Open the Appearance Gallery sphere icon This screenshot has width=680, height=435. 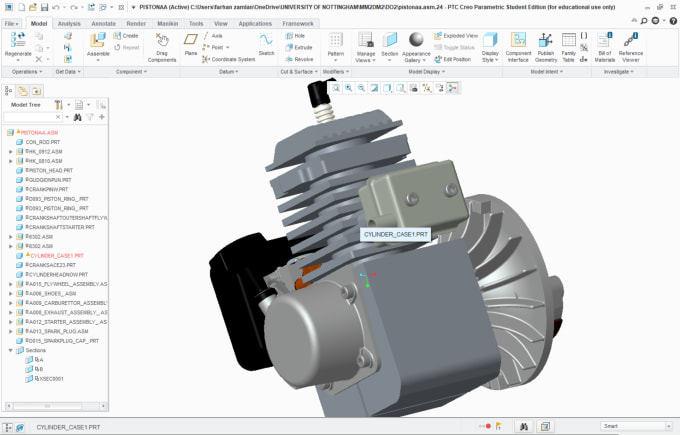(416, 39)
